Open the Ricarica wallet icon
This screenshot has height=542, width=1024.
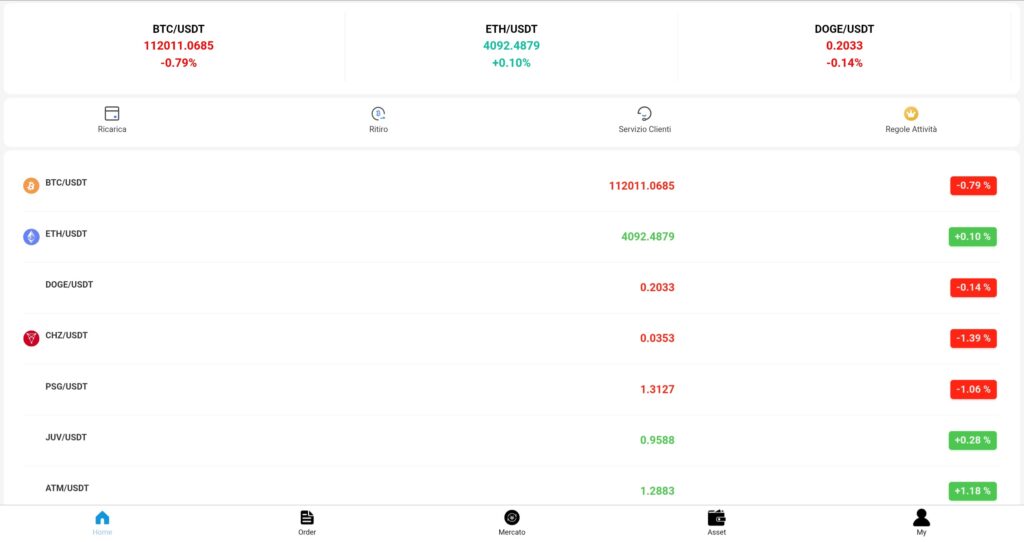[x=112, y=114]
